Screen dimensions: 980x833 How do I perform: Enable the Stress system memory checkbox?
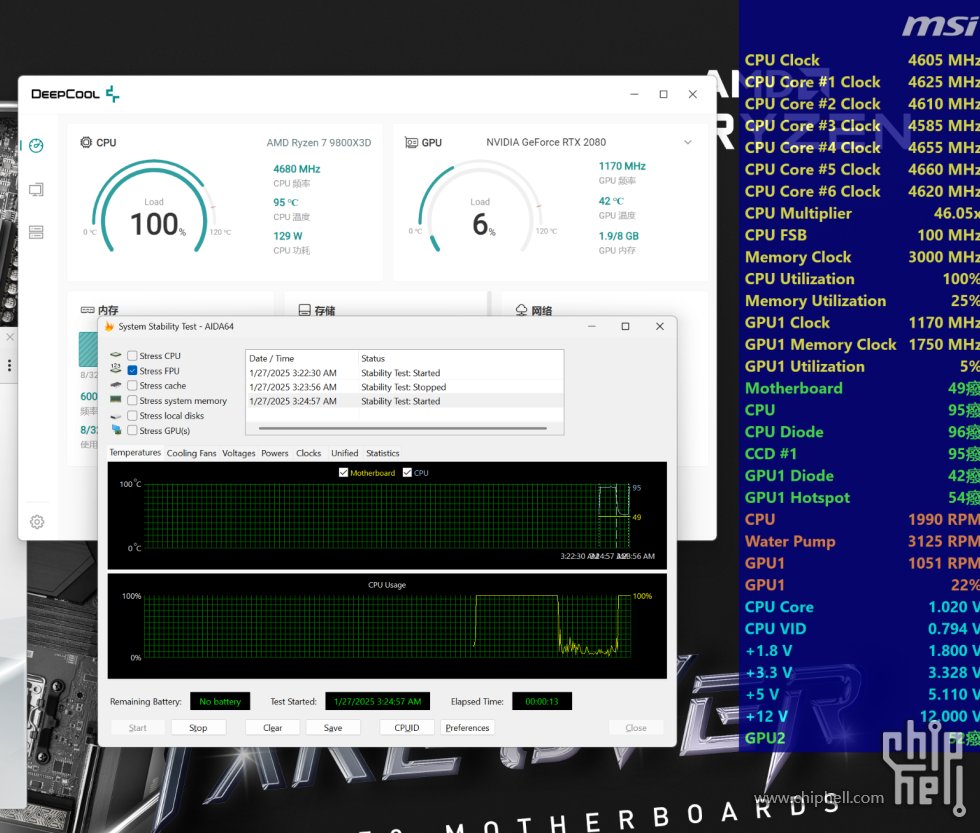pyautogui.click(x=132, y=401)
